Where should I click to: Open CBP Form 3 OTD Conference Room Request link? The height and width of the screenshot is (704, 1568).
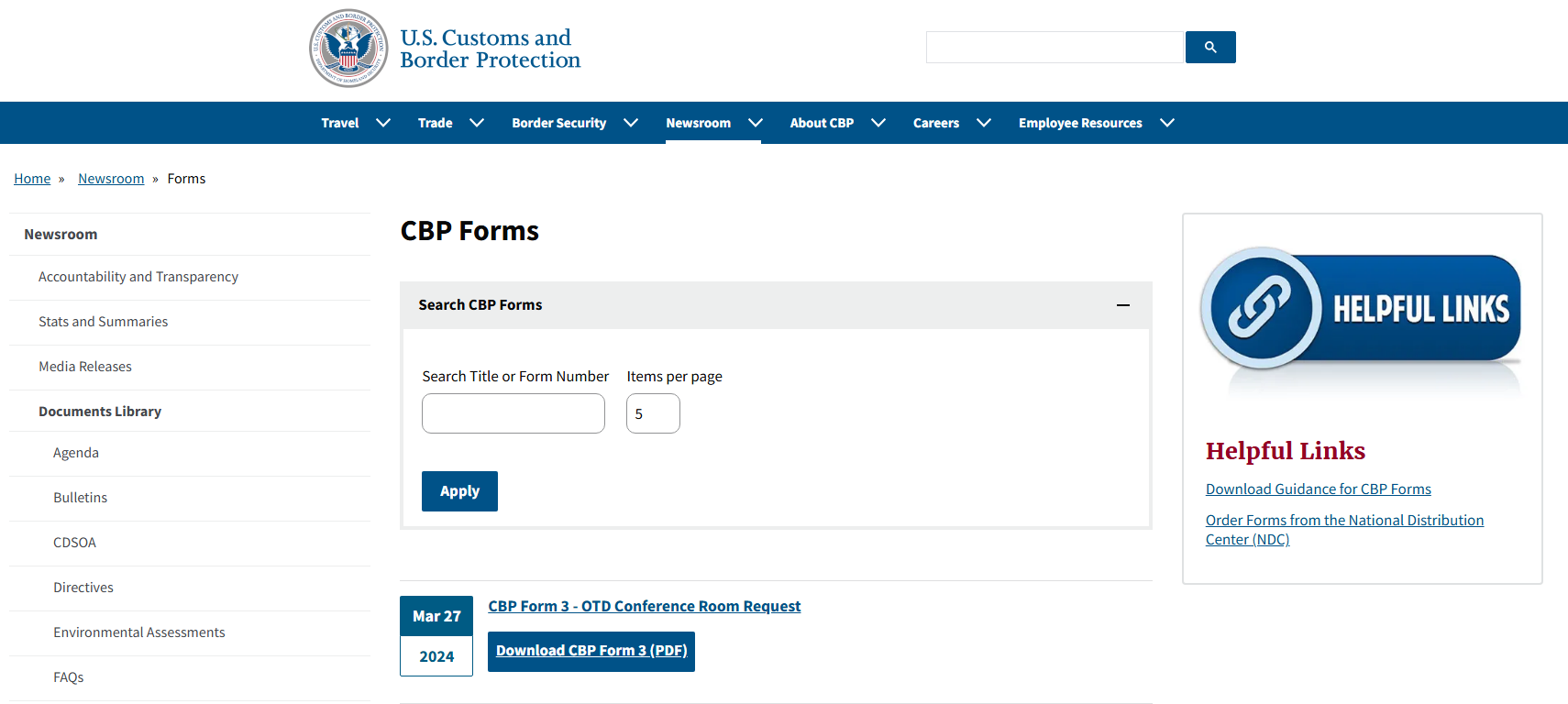pyautogui.click(x=644, y=607)
